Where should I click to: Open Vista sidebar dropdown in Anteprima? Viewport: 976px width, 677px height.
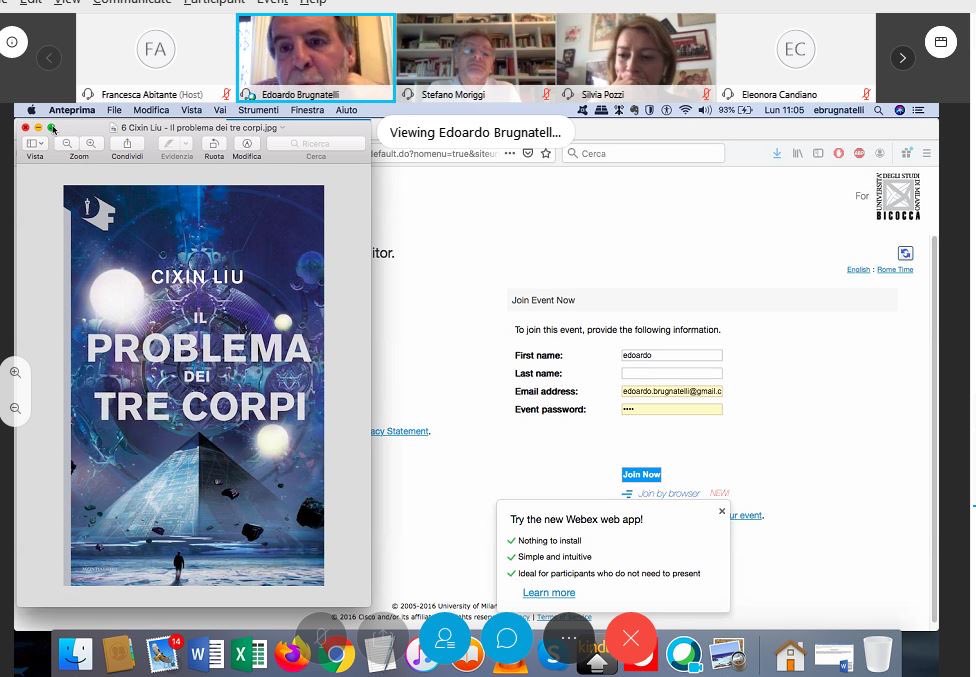click(x=35, y=144)
